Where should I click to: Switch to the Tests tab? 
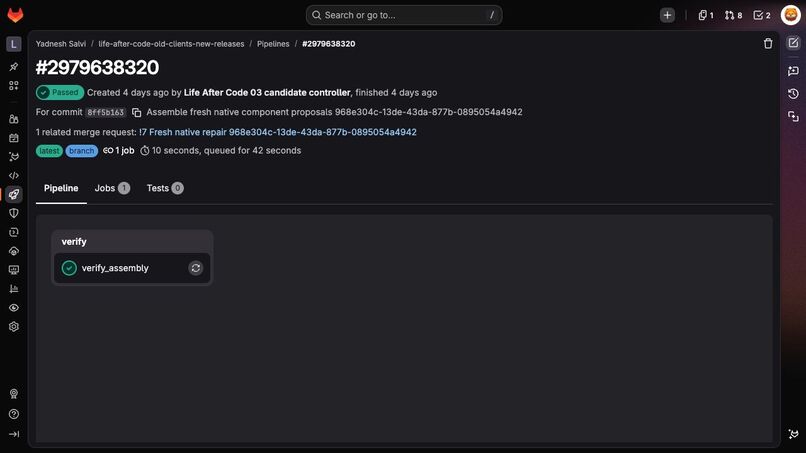[165, 188]
